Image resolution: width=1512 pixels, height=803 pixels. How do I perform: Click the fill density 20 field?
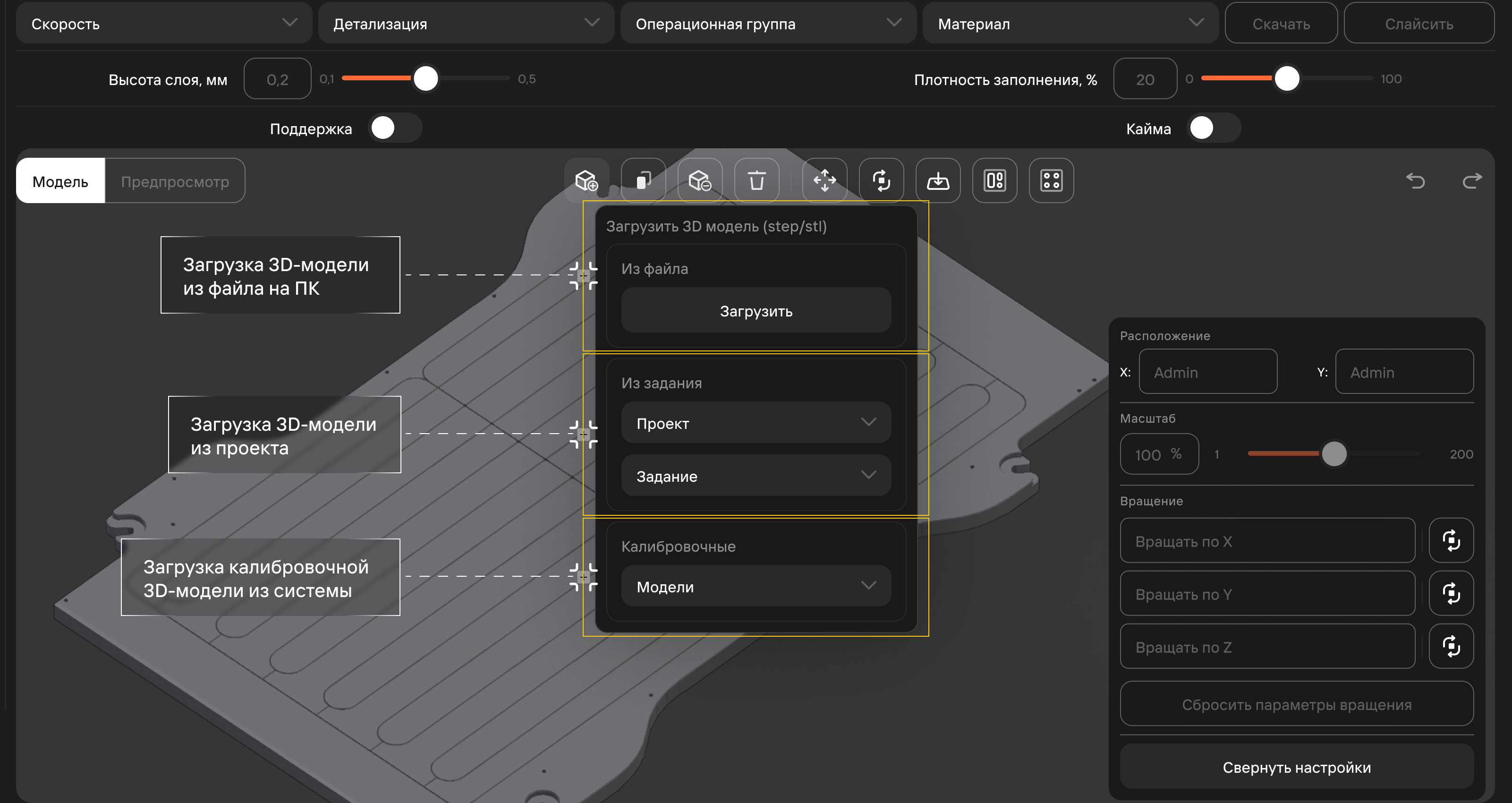point(1145,78)
